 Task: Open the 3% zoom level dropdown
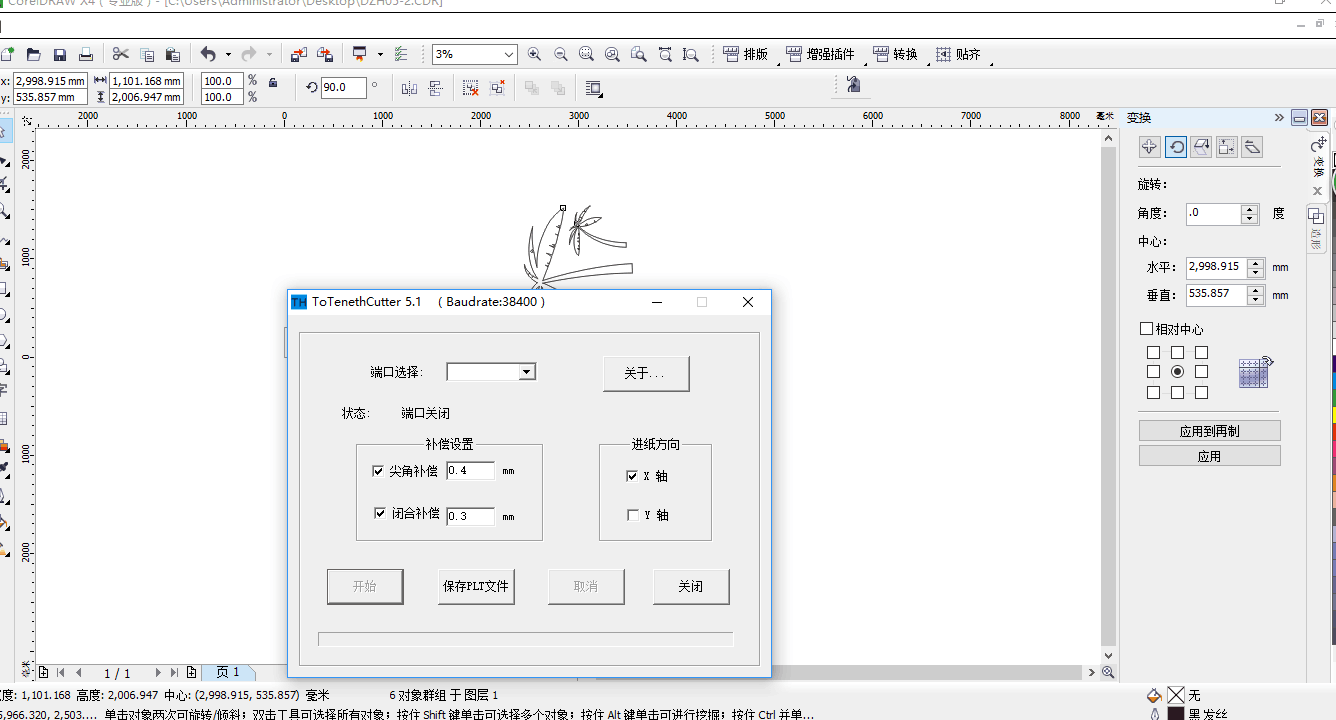point(507,54)
